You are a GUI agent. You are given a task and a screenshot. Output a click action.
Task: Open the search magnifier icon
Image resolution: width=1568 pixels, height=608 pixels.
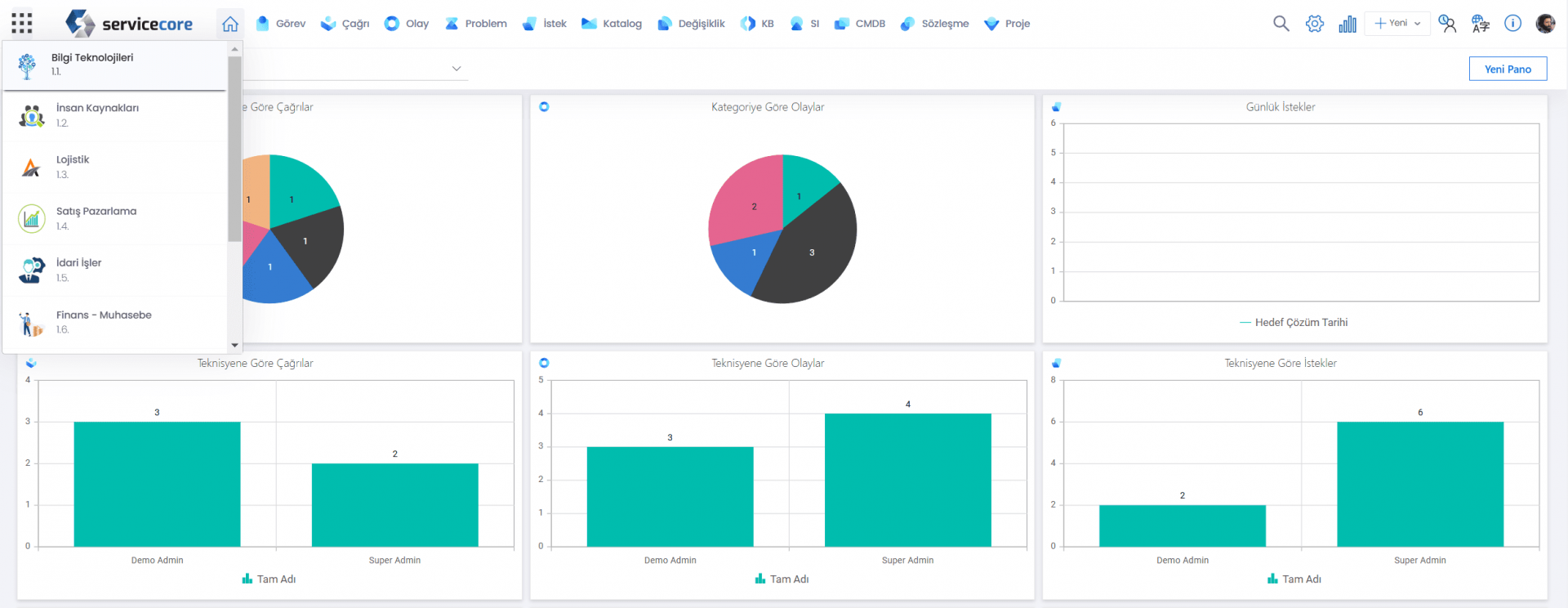[1281, 24]
